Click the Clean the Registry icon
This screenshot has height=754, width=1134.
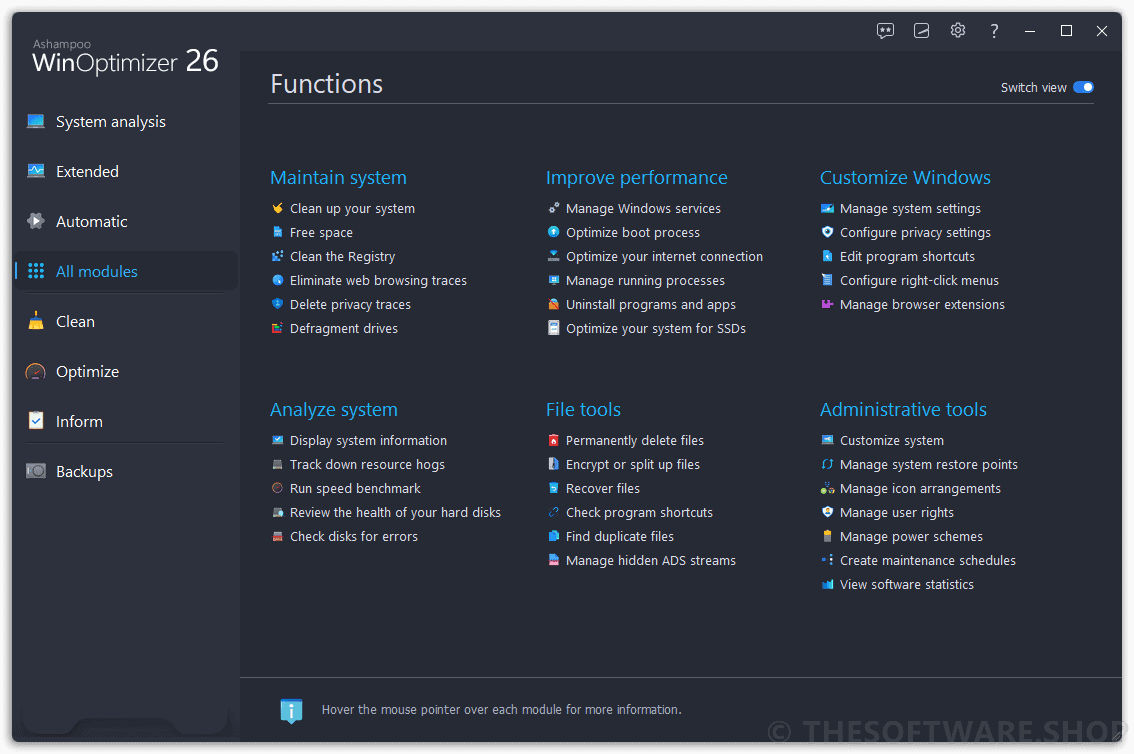coord(278,256)
